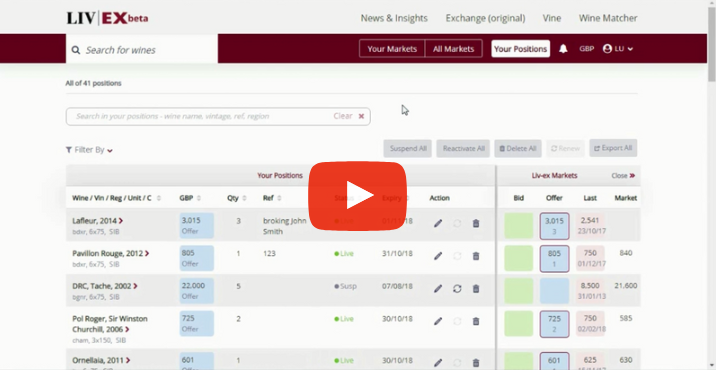Open the Vine menu item
This screenshot has height=371, width=716.
552,18
